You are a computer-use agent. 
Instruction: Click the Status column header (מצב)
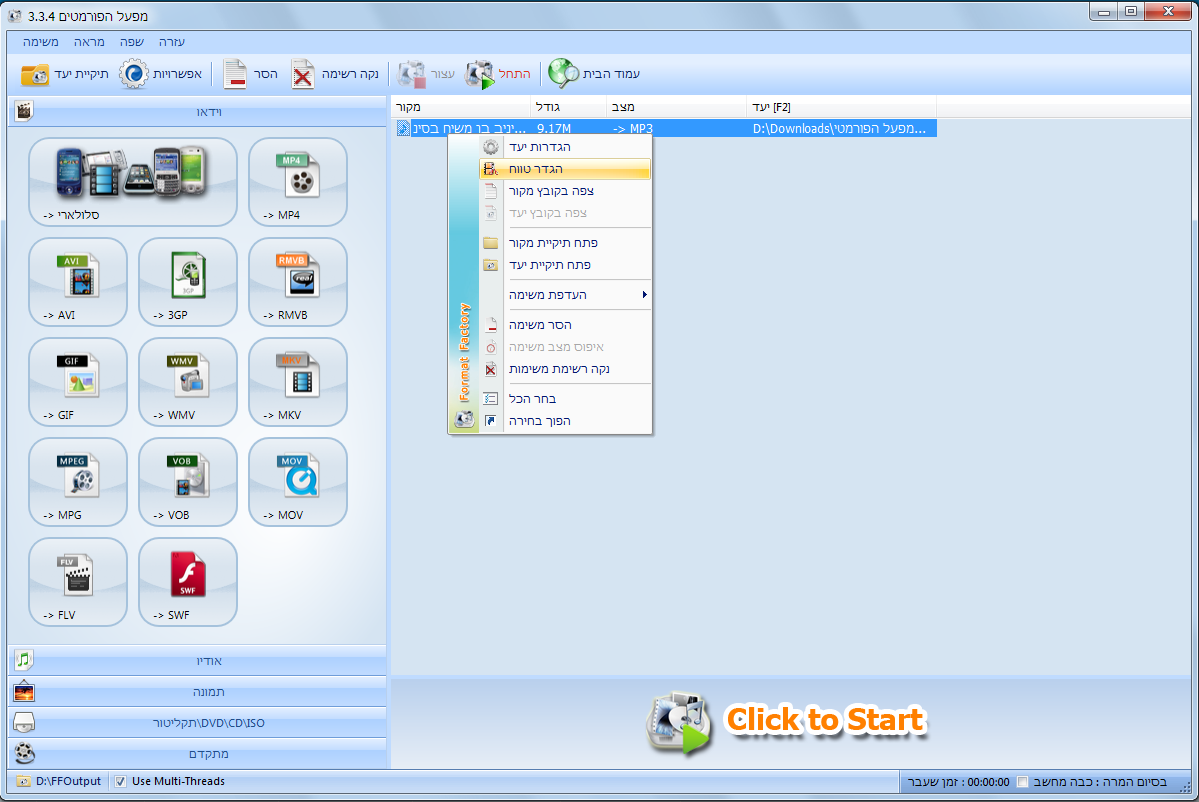676,107
